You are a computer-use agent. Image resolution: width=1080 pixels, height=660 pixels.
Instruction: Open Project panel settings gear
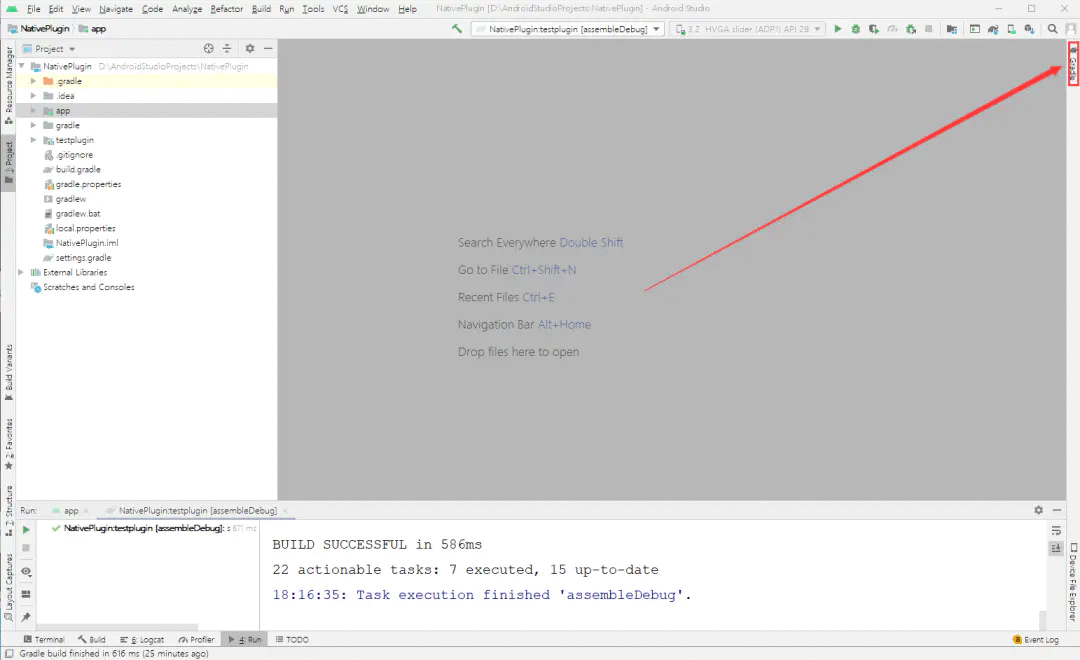(x=250, y=48)
